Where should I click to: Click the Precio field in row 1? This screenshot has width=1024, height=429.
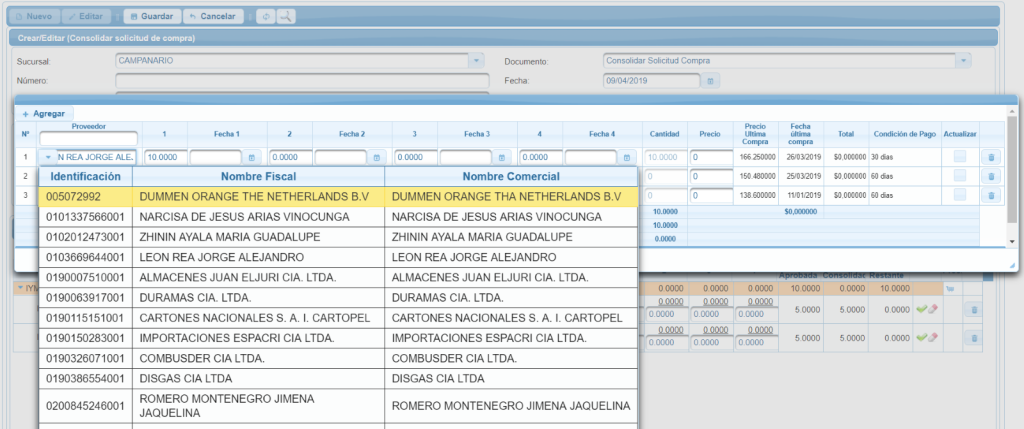pos(712,157)
